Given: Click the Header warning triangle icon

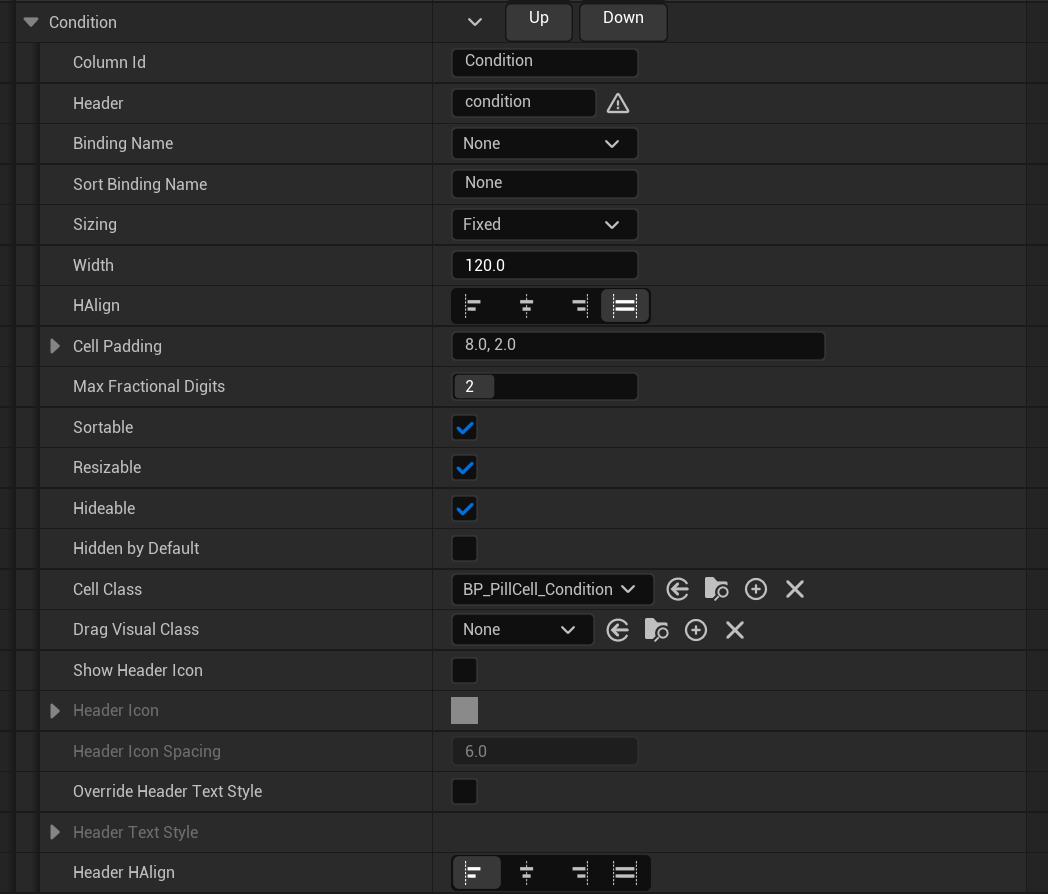Looking at the screenshot, I should pos(618,104).
